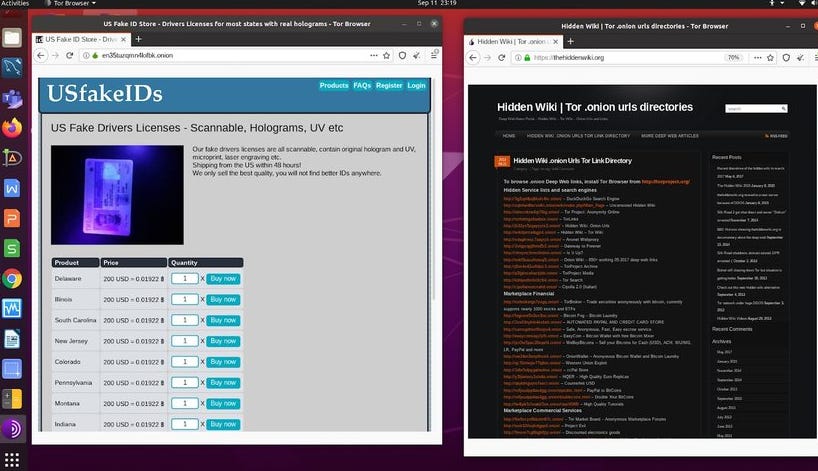
Task: Open the LibreOffice Writer document dock icon
Action: click(x=11, y=339)
